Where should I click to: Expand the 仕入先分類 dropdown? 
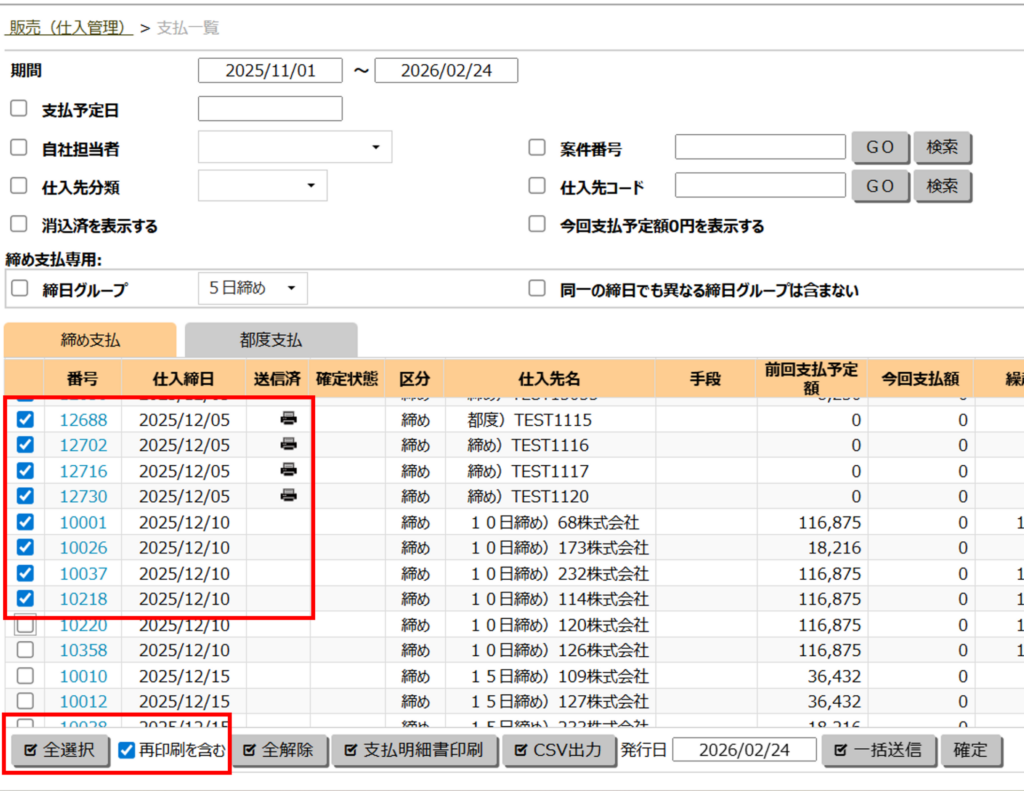[x=262, y=185]
